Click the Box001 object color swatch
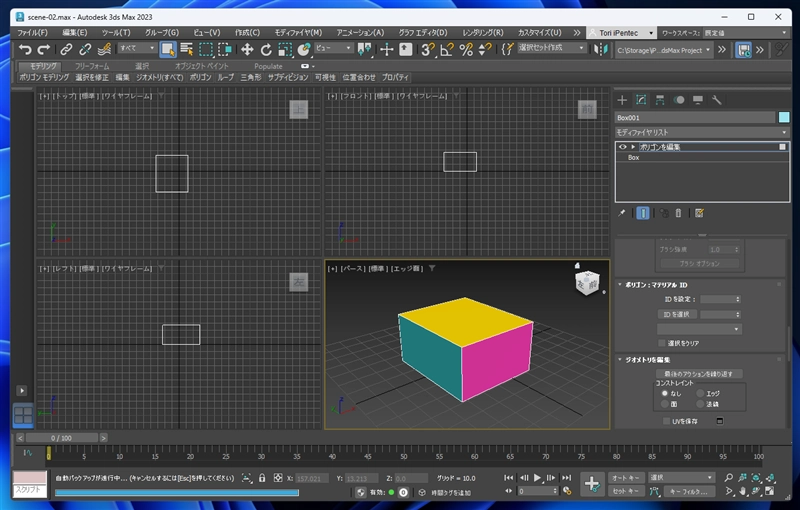The height and width of the screenshot is (510, 800). coord(784,117)
